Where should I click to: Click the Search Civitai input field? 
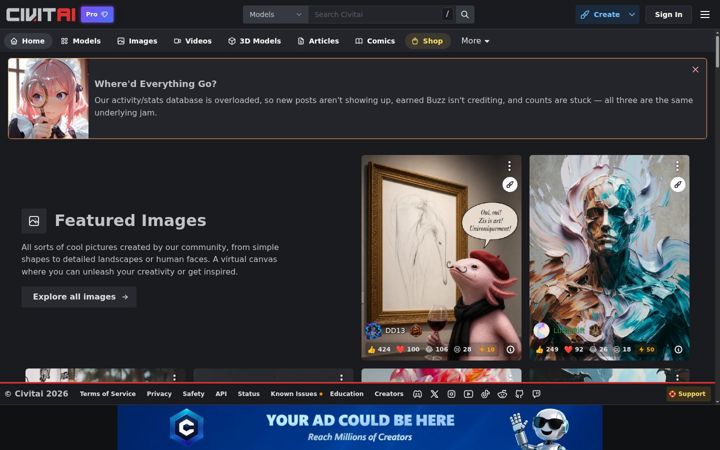(375, 15)
